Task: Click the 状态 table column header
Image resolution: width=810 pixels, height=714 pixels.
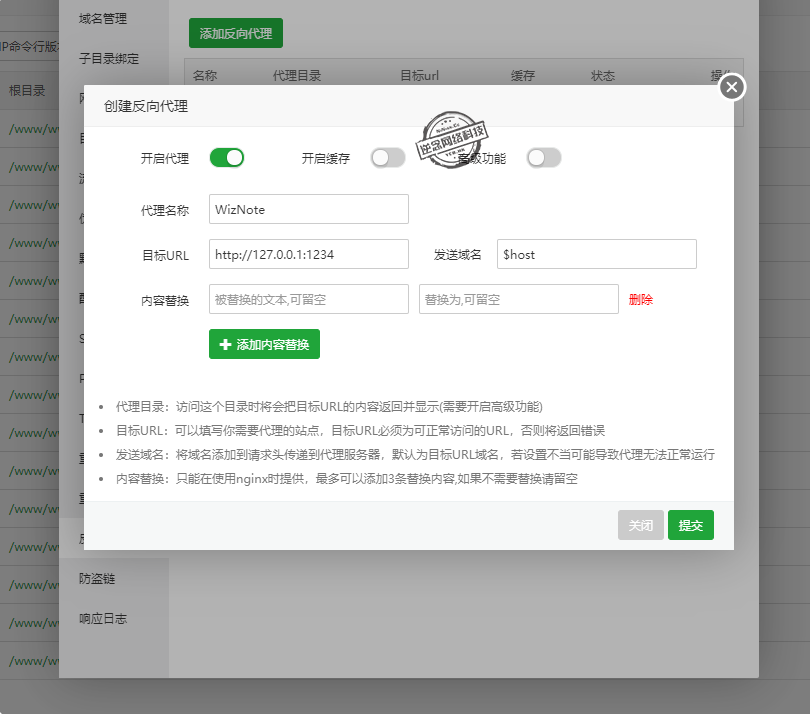Action: point(603,75)
